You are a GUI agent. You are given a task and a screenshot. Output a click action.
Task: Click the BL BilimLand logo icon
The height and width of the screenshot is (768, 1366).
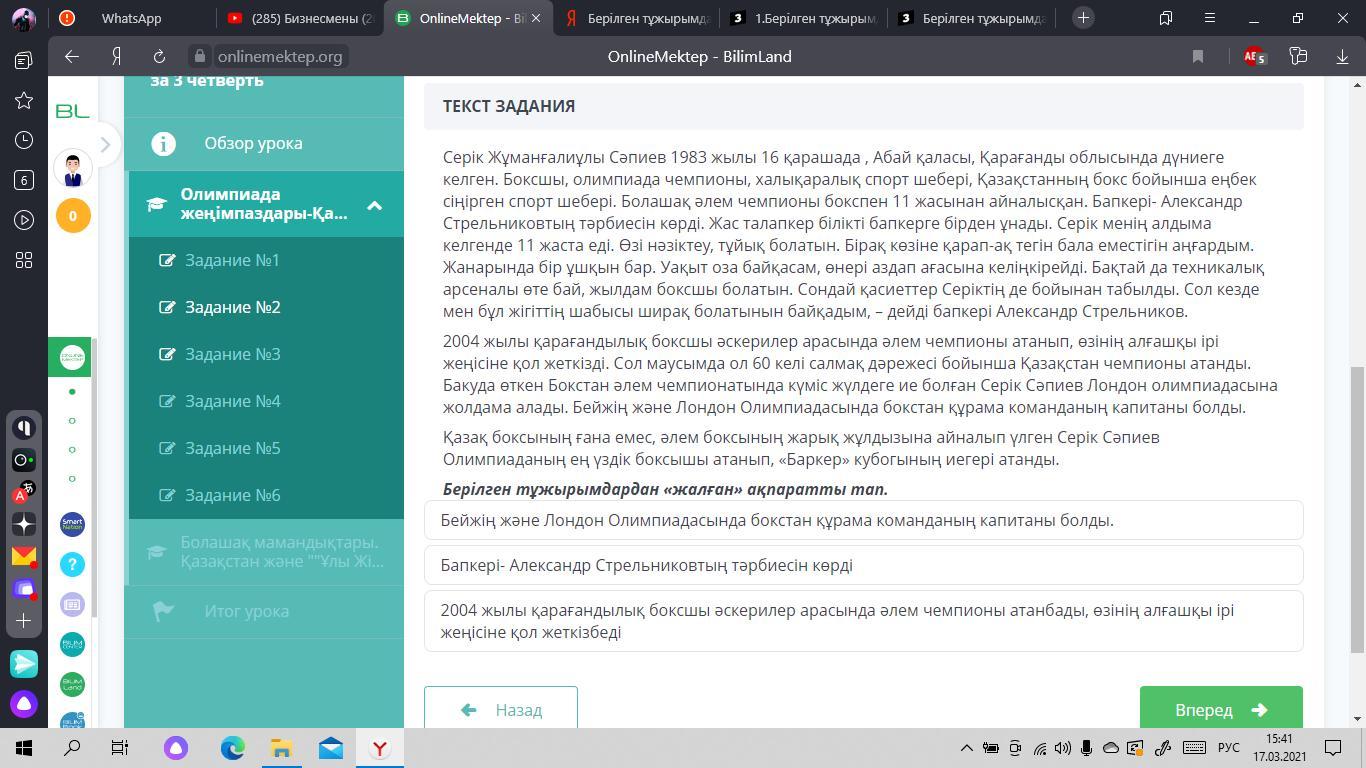click(72, 111)
